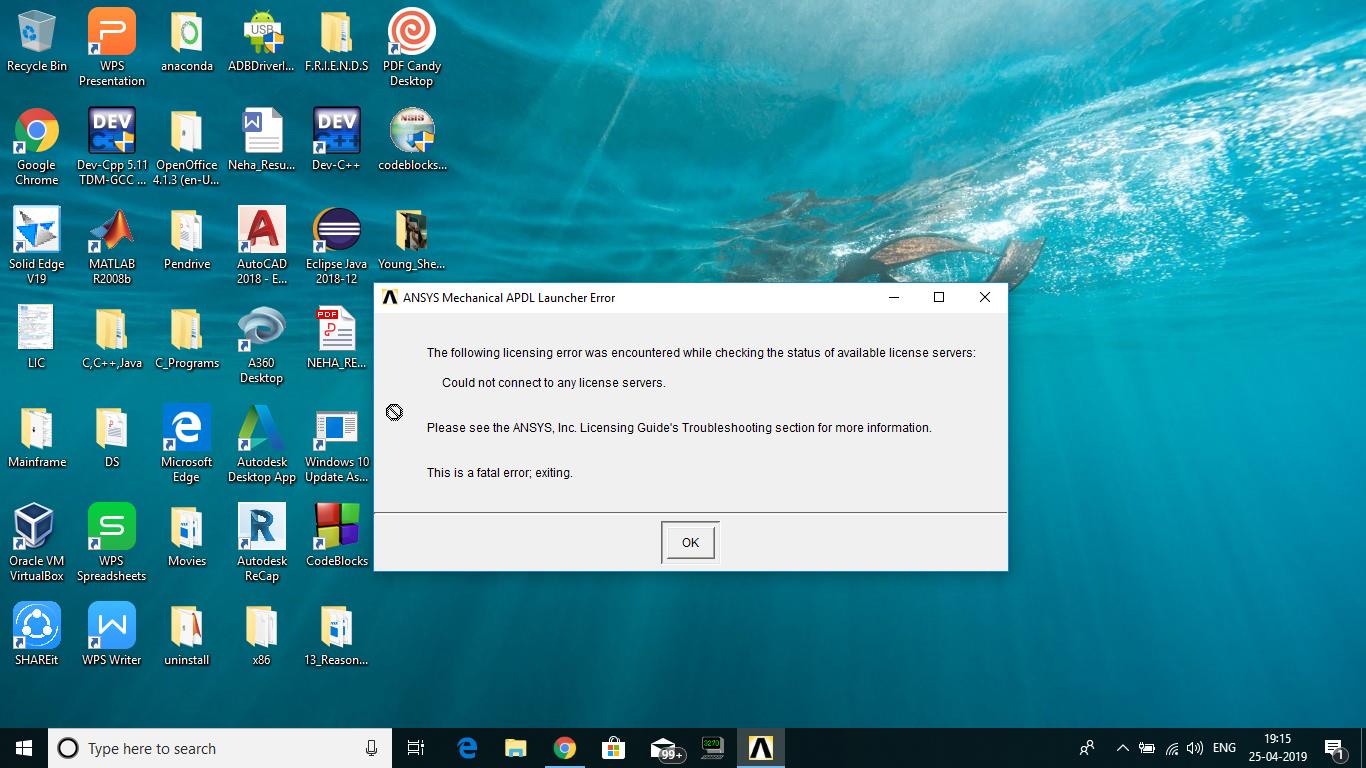Show hidden system tray icons
The image size is (1366, 768).
(x=1122, y=748)
